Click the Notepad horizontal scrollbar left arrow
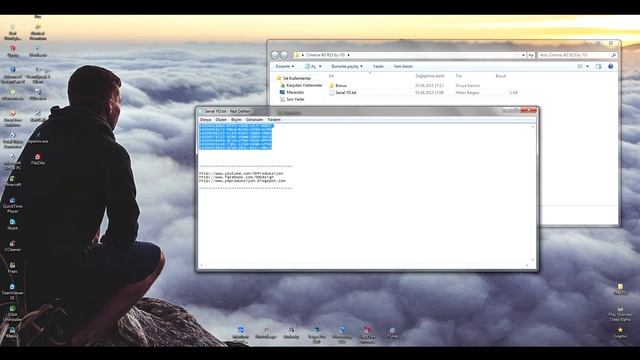Viewport: 640px width, 360px height. [202, 265]
